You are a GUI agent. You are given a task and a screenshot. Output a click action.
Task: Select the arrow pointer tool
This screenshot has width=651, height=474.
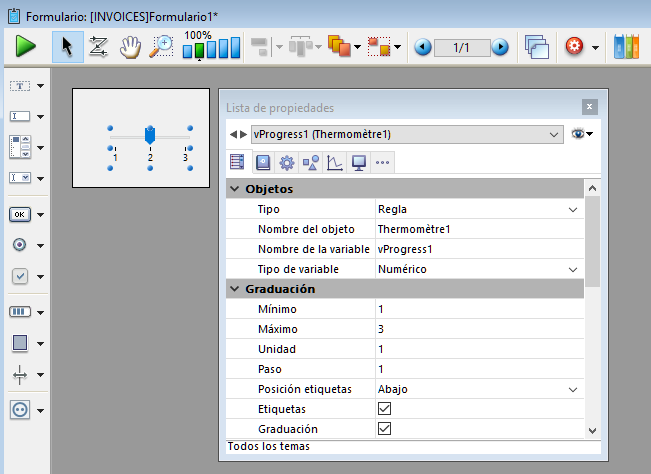pos(67,47)
